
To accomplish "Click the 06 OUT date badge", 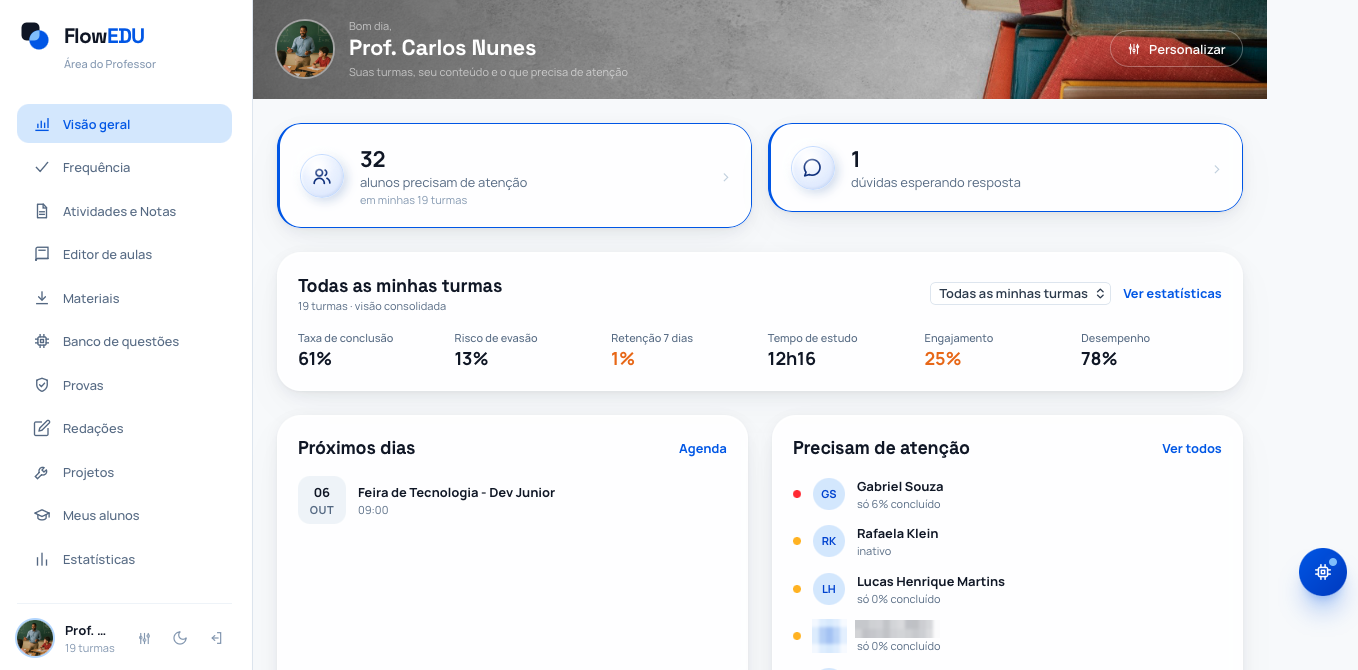I will (x=322, y=500).
